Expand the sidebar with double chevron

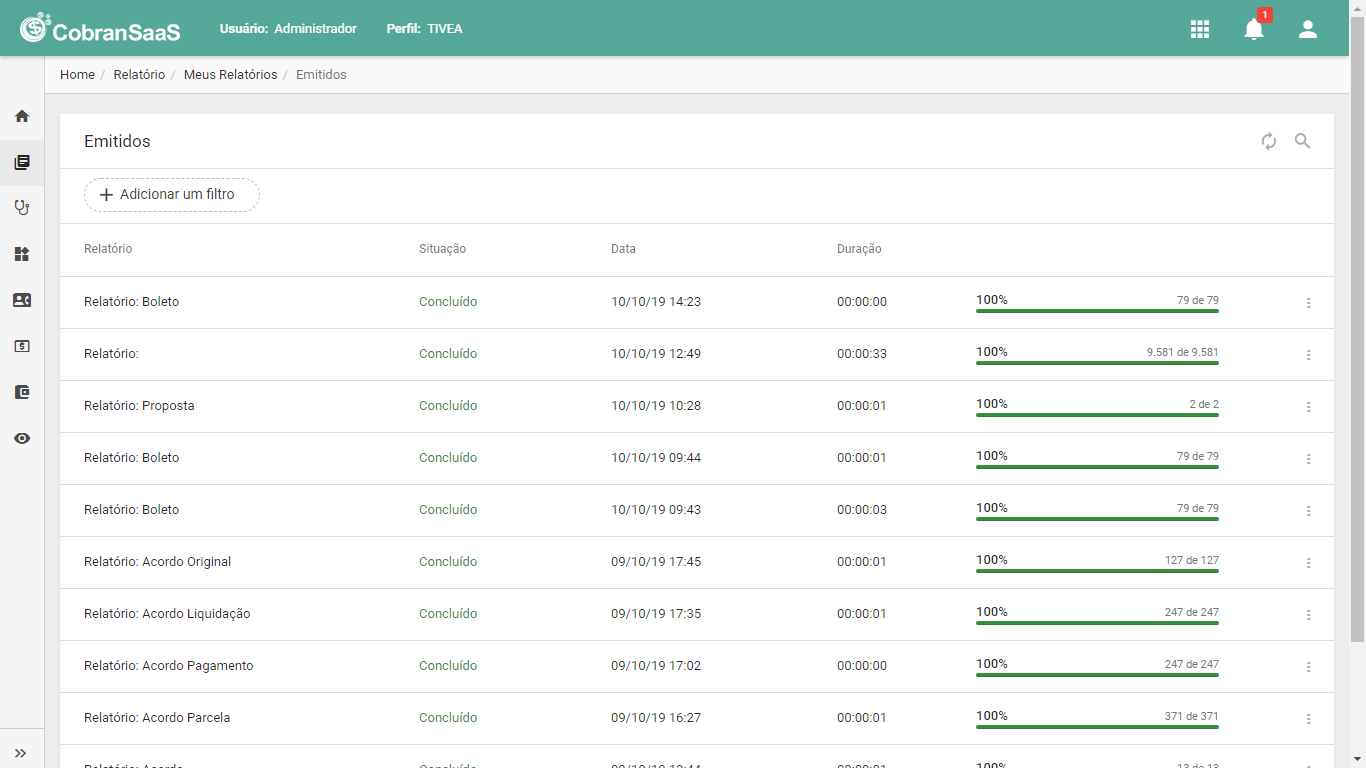pos(21,753)
